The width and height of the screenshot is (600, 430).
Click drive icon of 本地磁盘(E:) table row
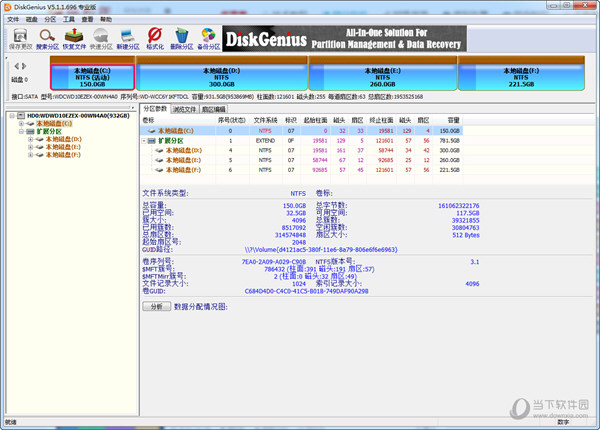(x=159, y=160)
